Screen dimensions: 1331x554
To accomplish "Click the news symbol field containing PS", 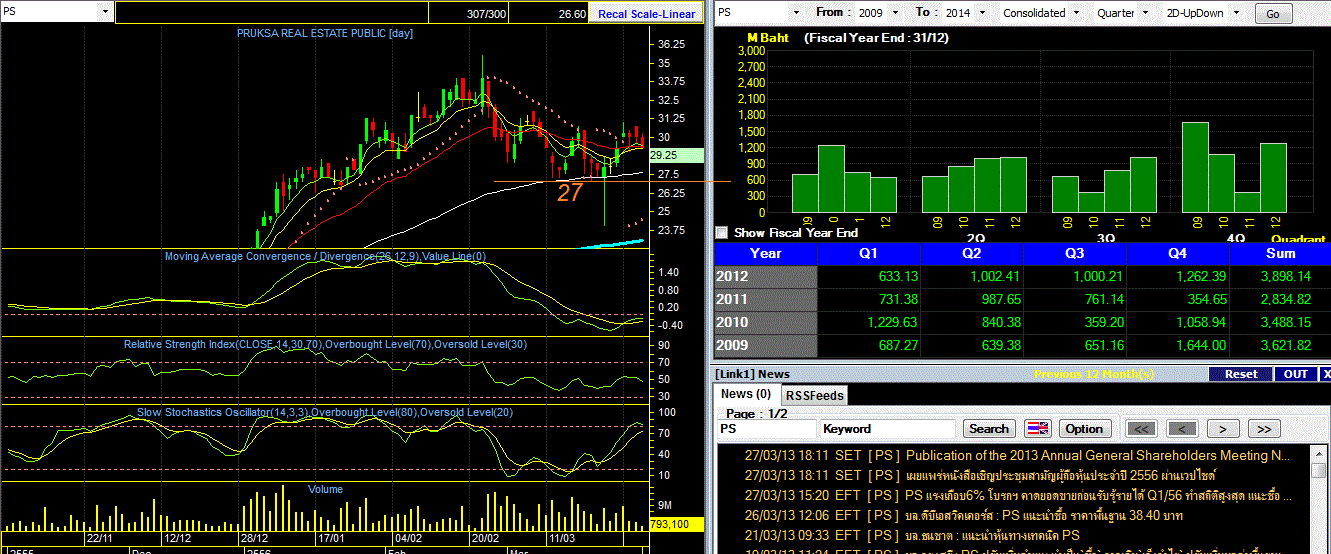I will coord(766,429).
